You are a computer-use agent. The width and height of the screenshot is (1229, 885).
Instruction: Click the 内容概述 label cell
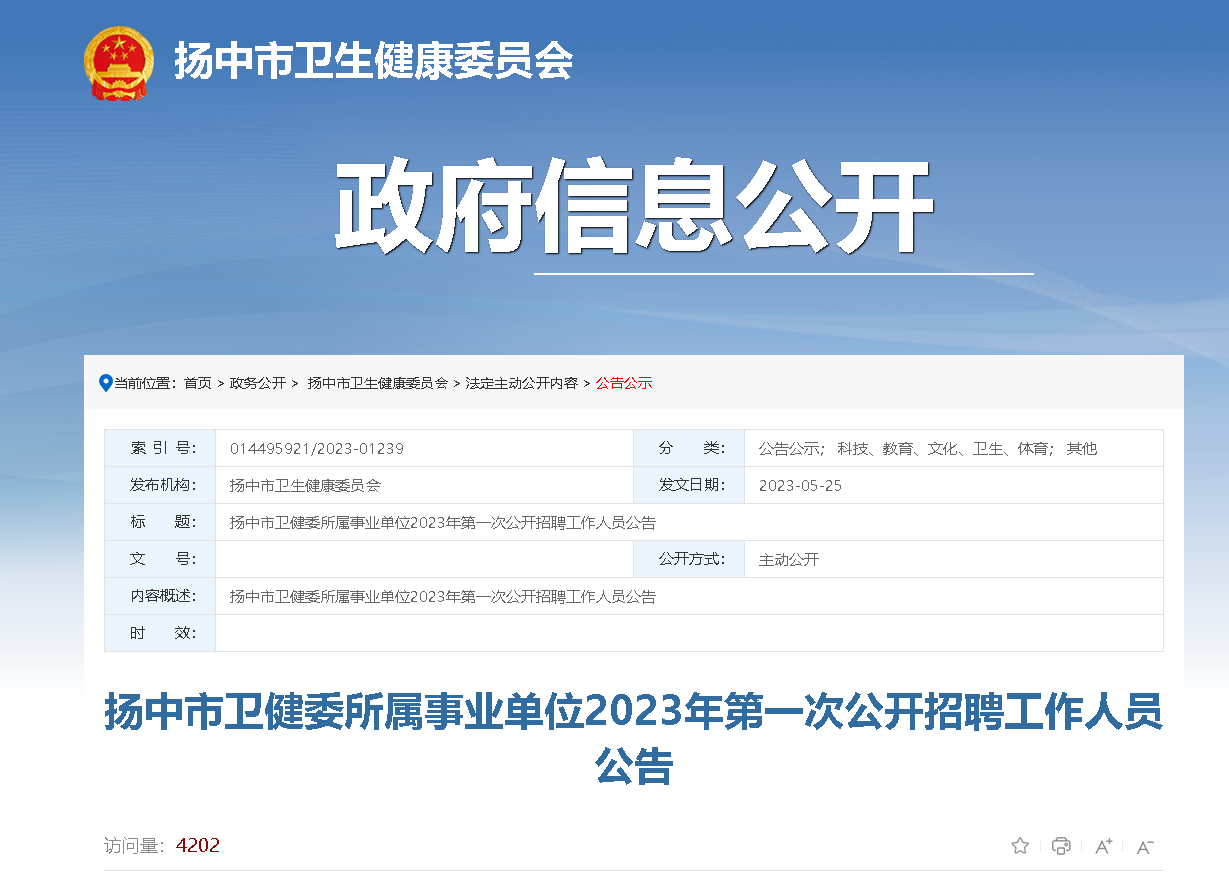pos(160,596)
